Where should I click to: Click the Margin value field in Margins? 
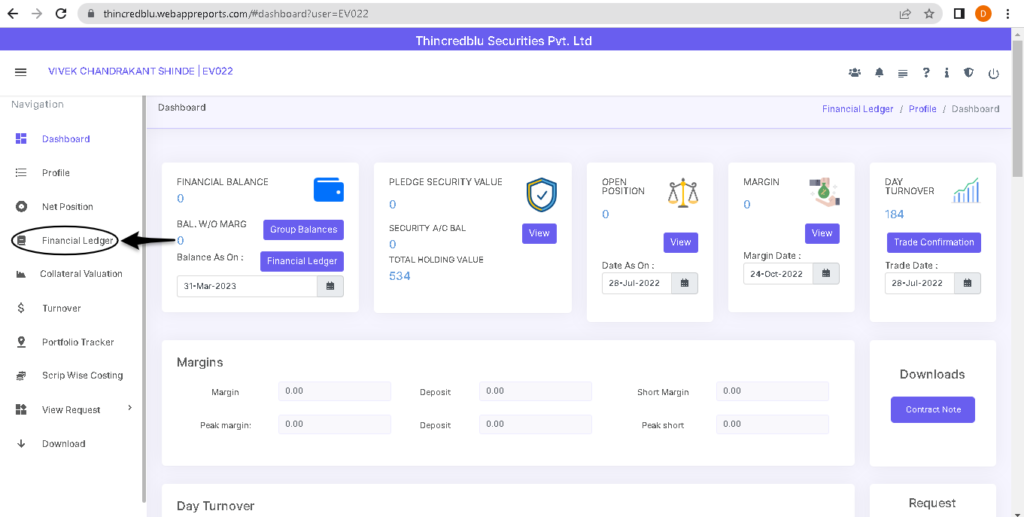pos(334,391)
